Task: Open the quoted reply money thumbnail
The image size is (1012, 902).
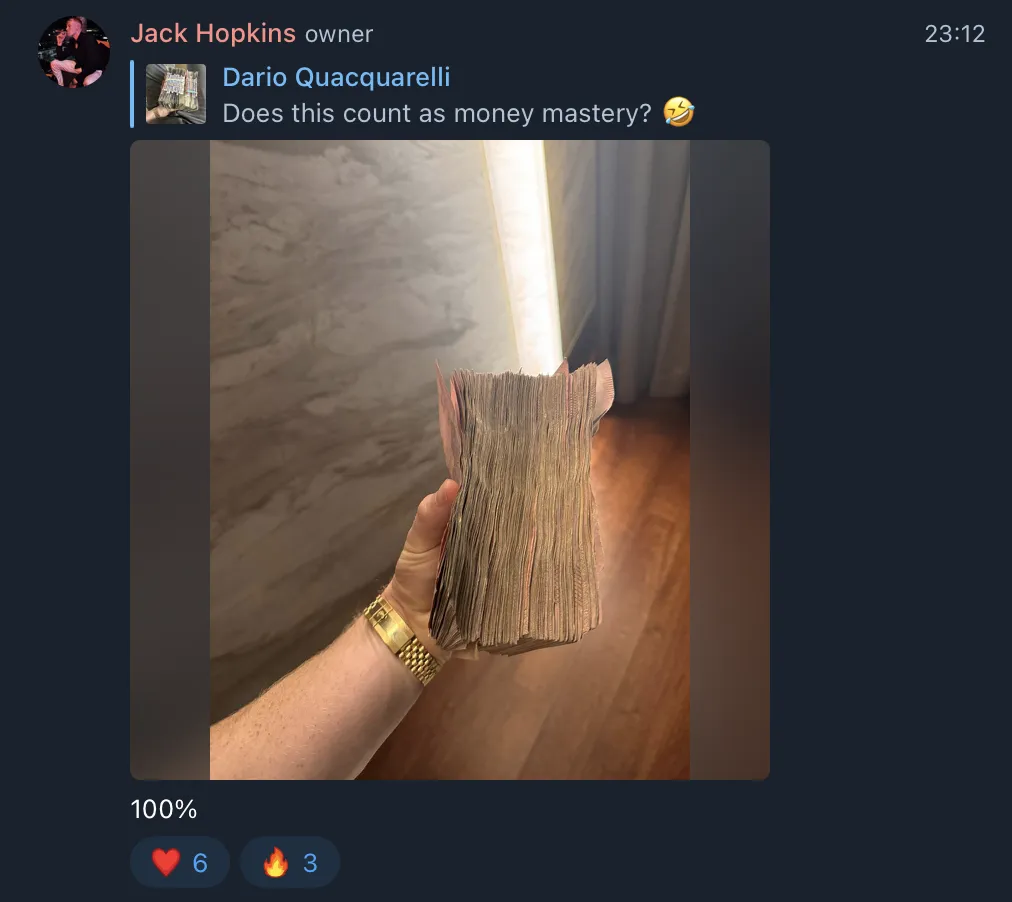Action: click(x=176, y=94)
